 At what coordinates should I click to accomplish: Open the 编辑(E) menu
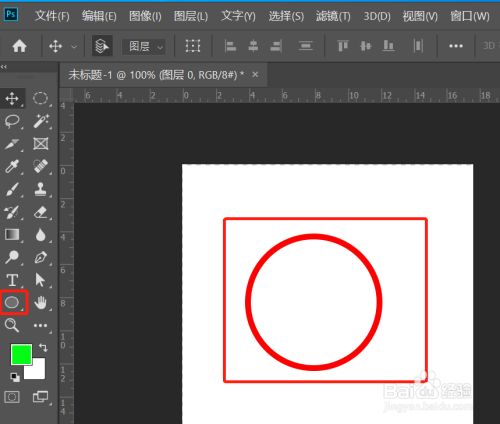99,16
